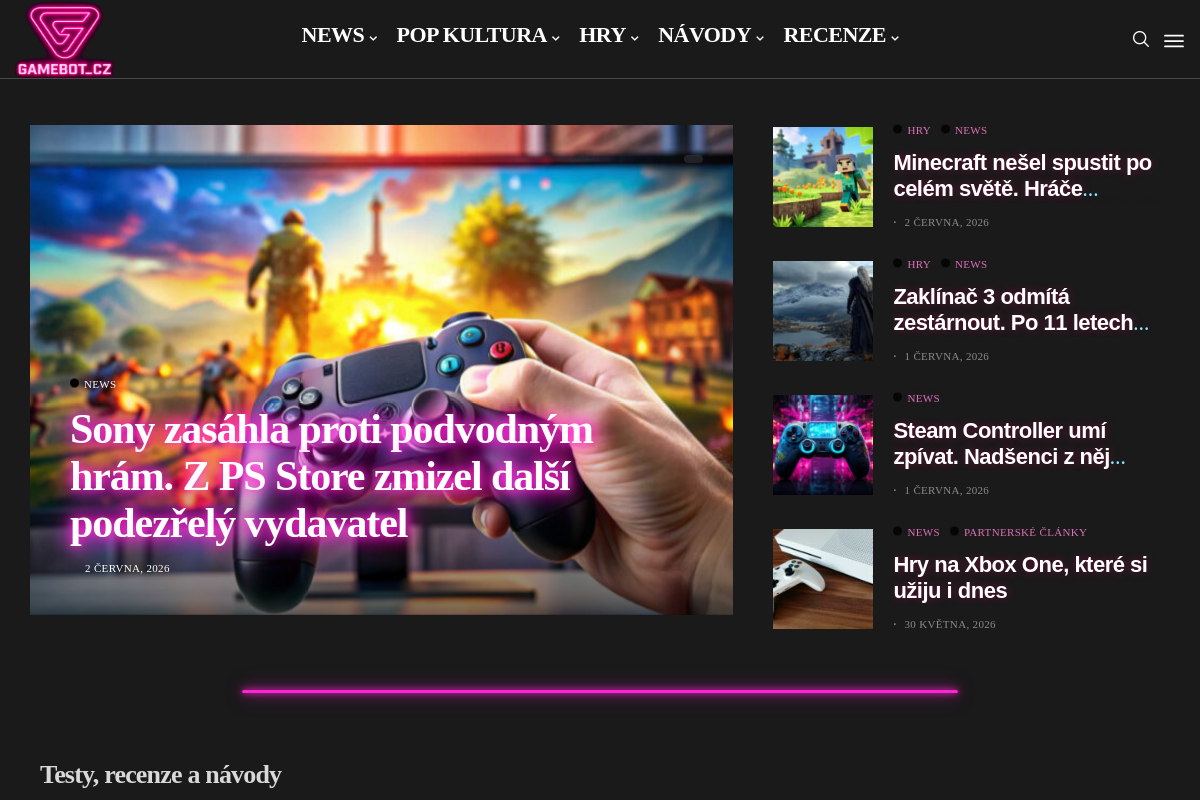Screen dimensions: 1200x800
Task: Select NEWS tag above Zaklínač 3 article
Action: pyautogui.click(x=970, y=264)
